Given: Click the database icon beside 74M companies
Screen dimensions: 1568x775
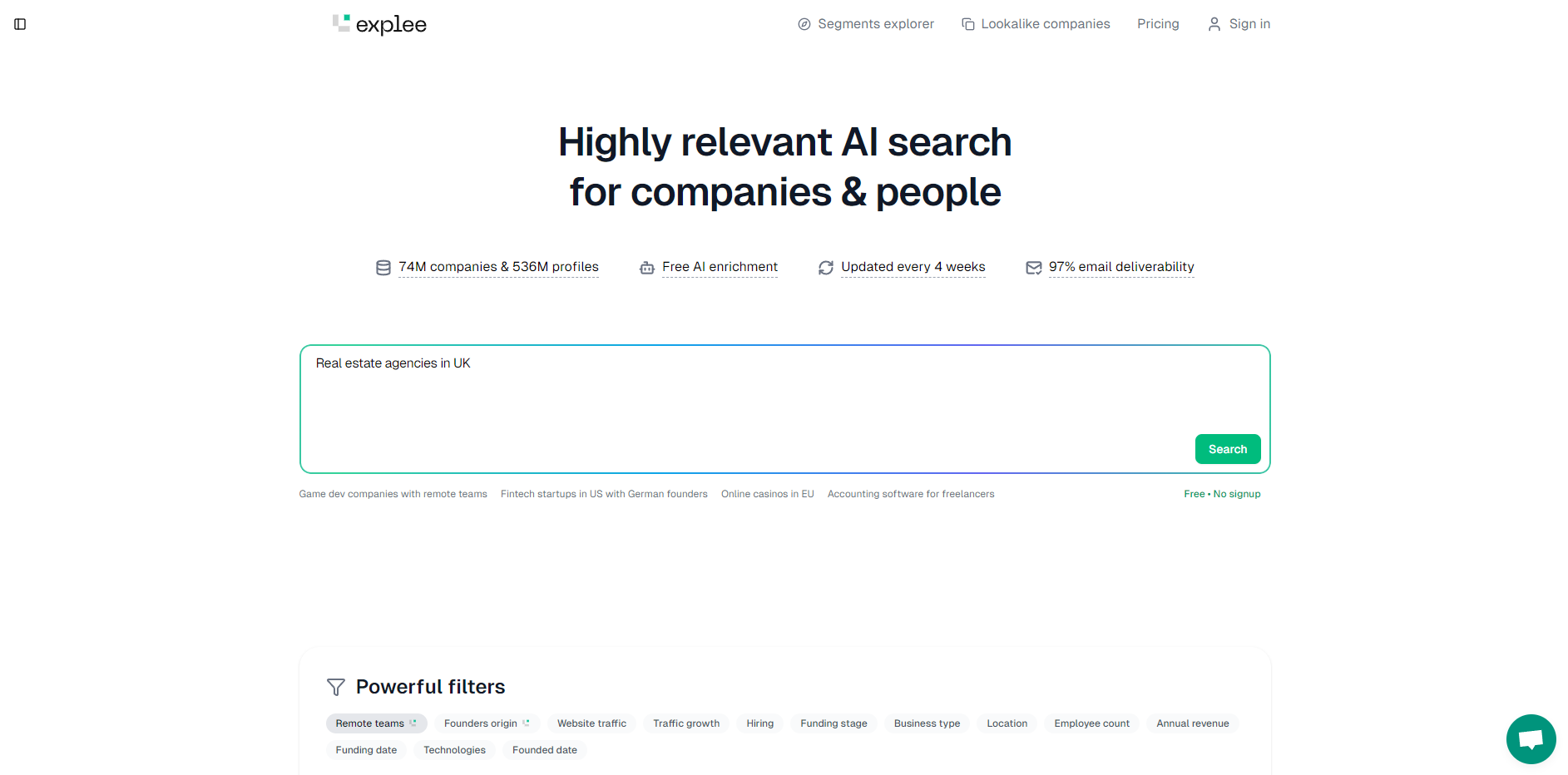Looking at the screenshot, I should 383,268.
